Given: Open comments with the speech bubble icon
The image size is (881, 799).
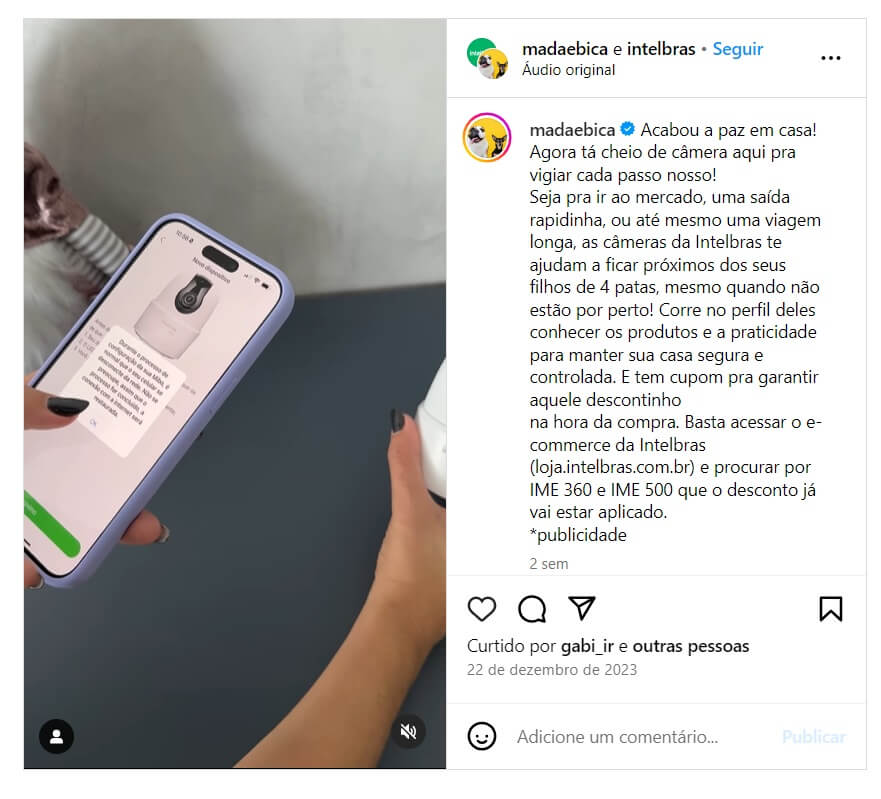Looking at the screenshot, I should click(532, 609).
